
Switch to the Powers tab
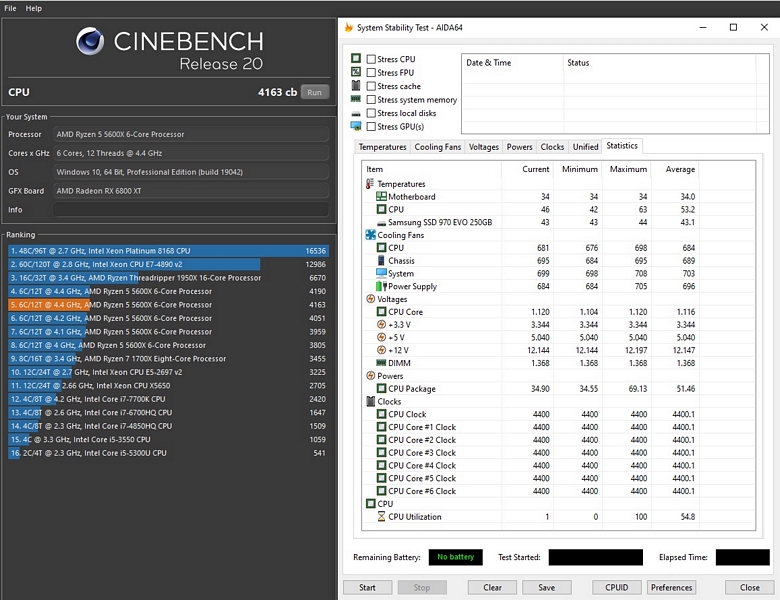[519, 147]
